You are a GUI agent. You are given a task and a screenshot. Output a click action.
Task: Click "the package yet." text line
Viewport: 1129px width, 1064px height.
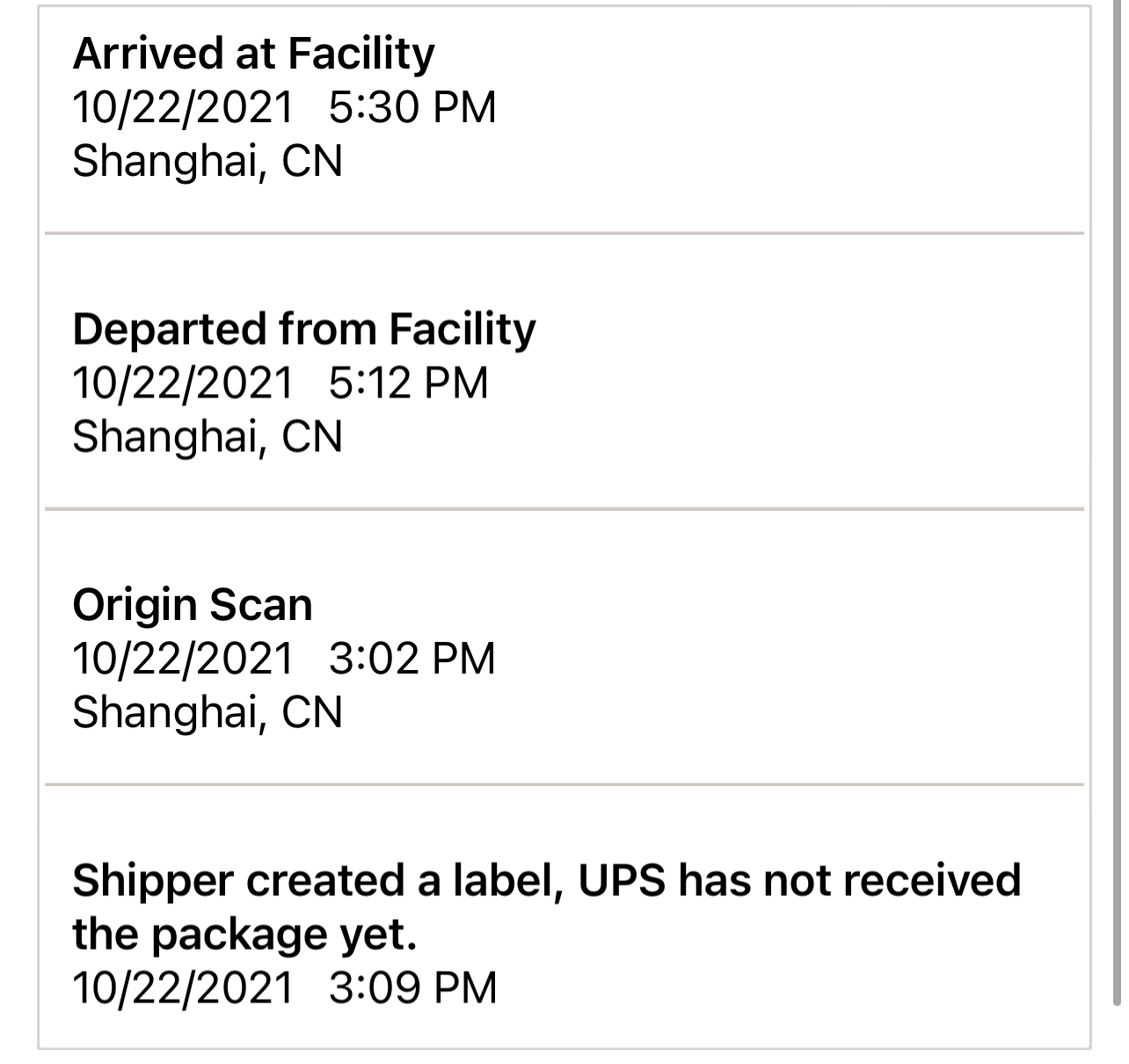[244, 935]
